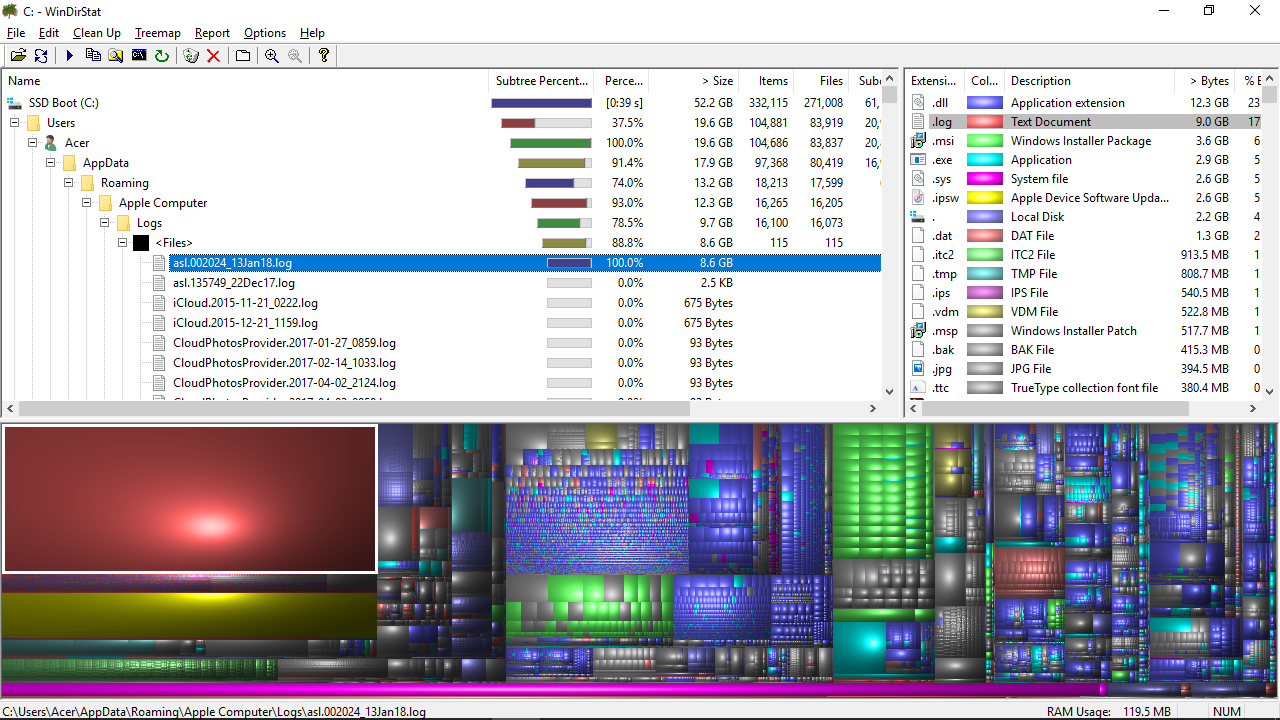The image size is (1280, 720).
Task: Sort by Subtree Percentage column header
Action: point(541,81)
